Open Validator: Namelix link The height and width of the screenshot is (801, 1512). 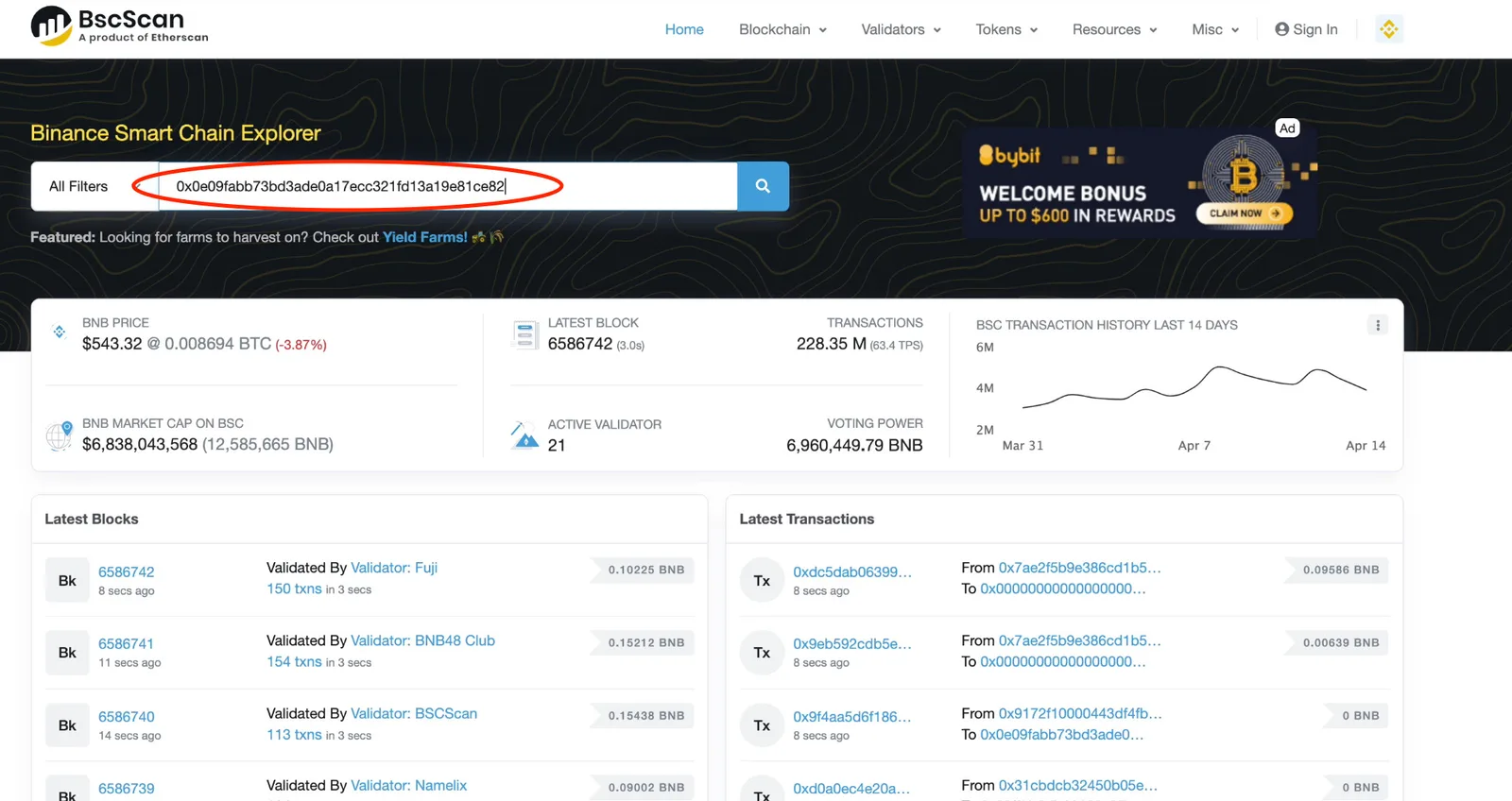tap(408, 785)
